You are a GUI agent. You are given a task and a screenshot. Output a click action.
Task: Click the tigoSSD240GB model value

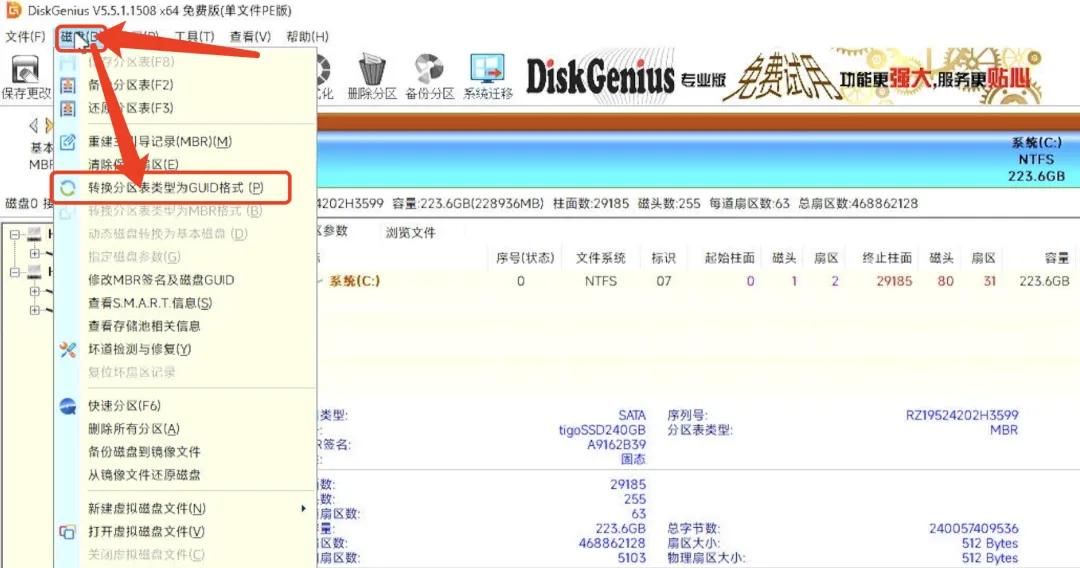click(602, 430)
